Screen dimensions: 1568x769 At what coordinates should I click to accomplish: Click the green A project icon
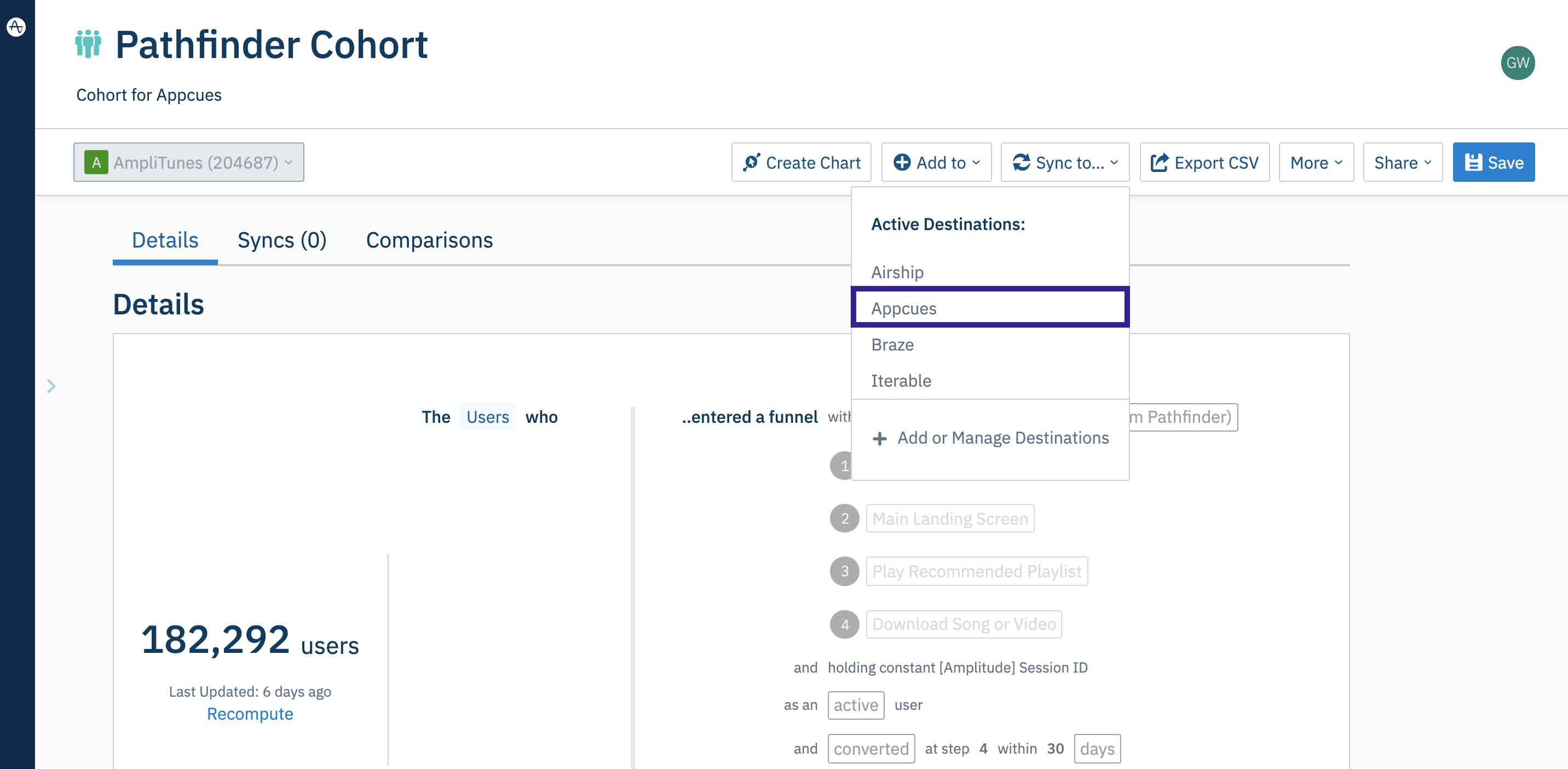click(x=96, y=163)
